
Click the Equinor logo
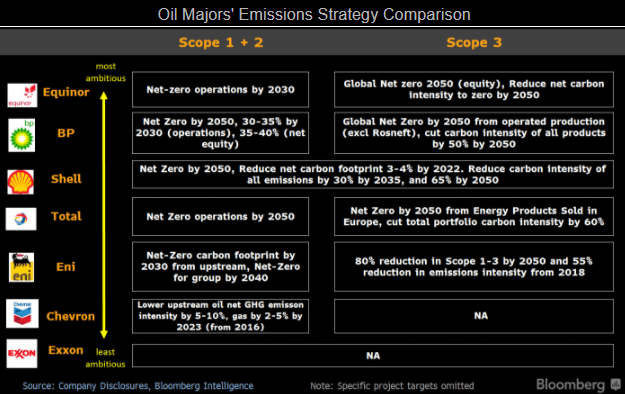(x=22, y=95)
